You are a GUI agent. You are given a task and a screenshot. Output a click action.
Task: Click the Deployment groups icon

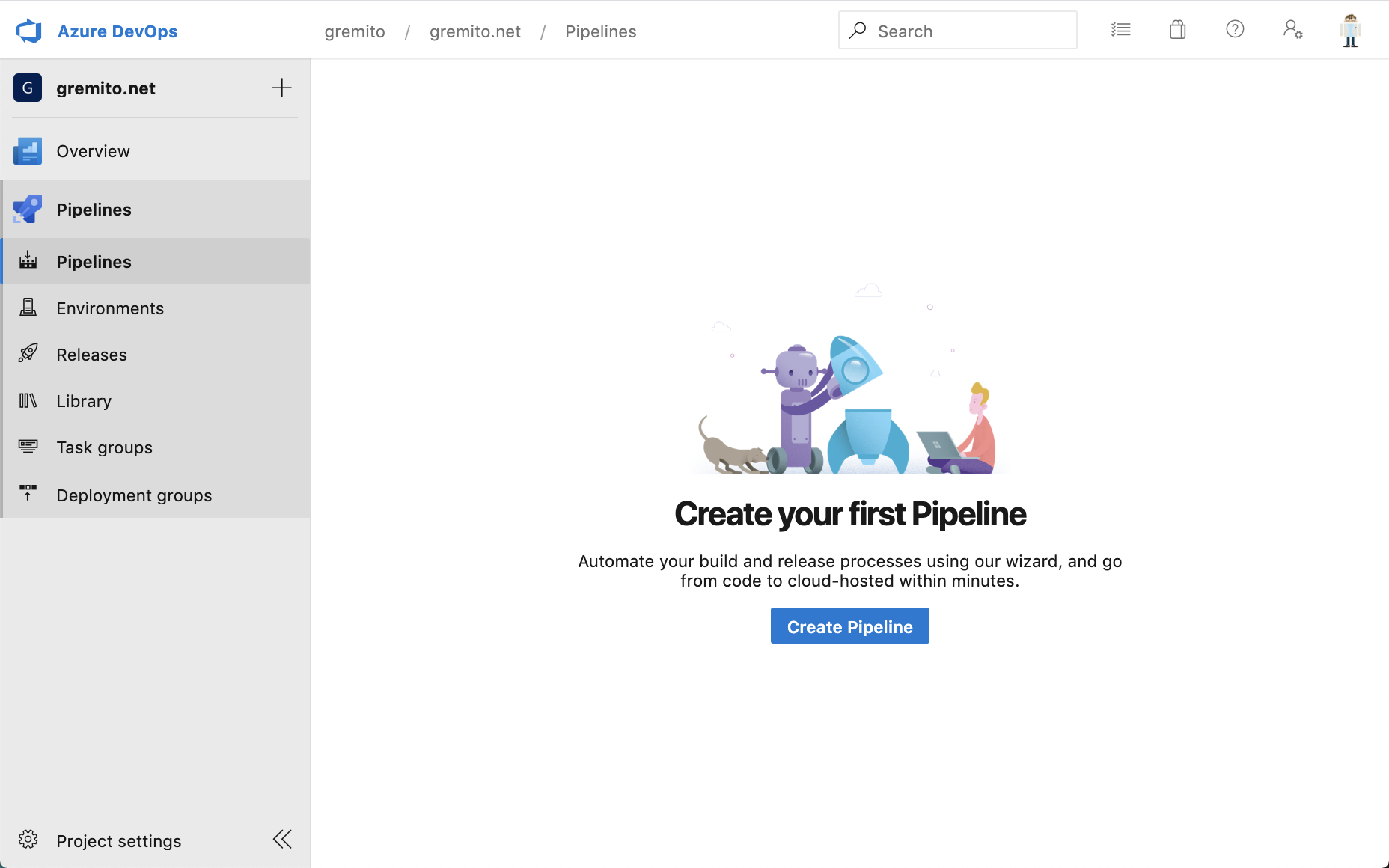pyautogui.click(x=28, y=493)
